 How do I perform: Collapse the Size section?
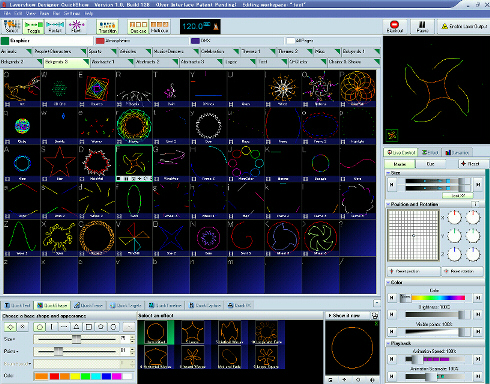pyautogui.click(x=388, y=173)
